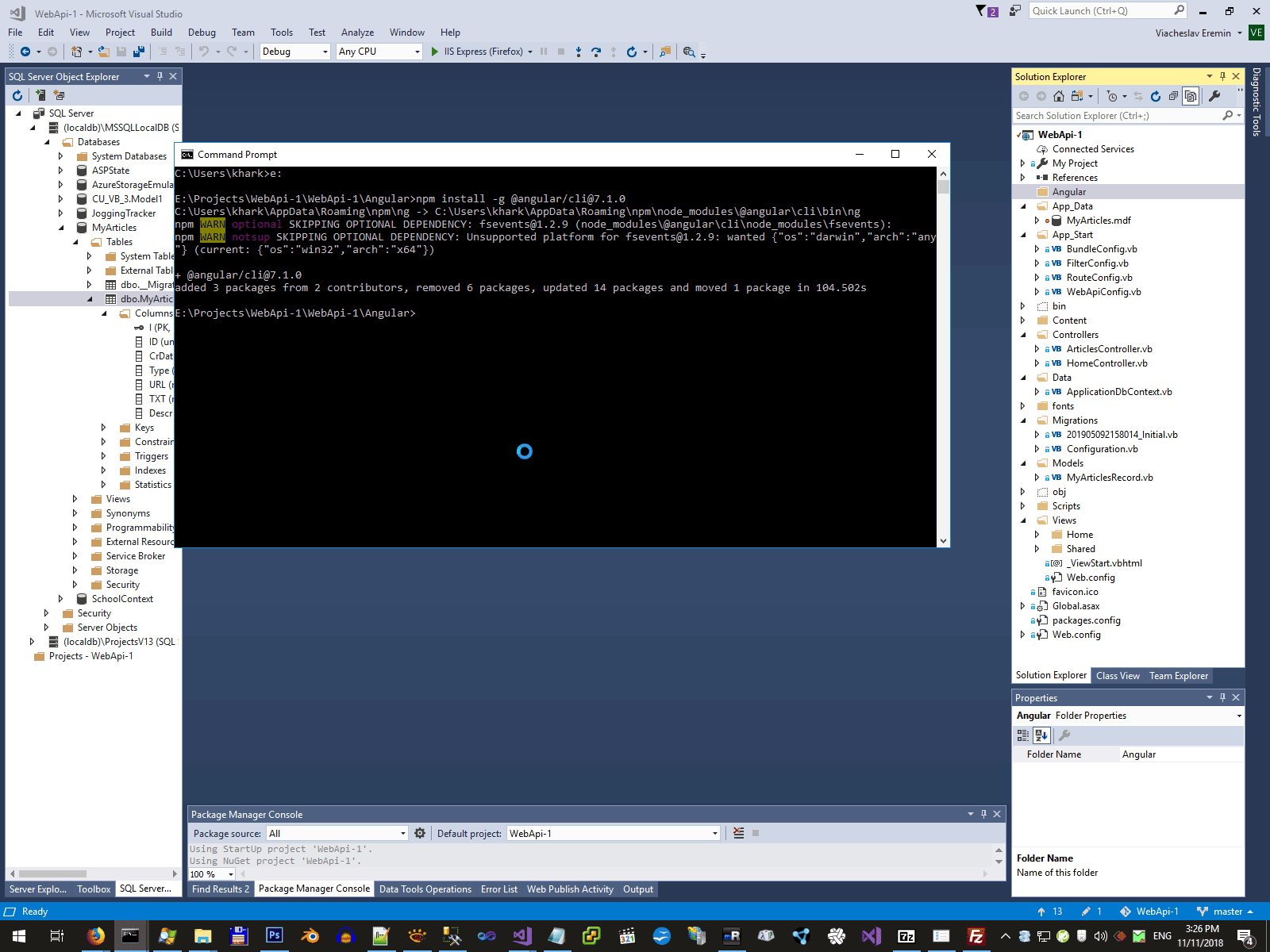Click the Command Prompt vertical scrollbar
Screen dimensions: 1270x952
[943, 357]
